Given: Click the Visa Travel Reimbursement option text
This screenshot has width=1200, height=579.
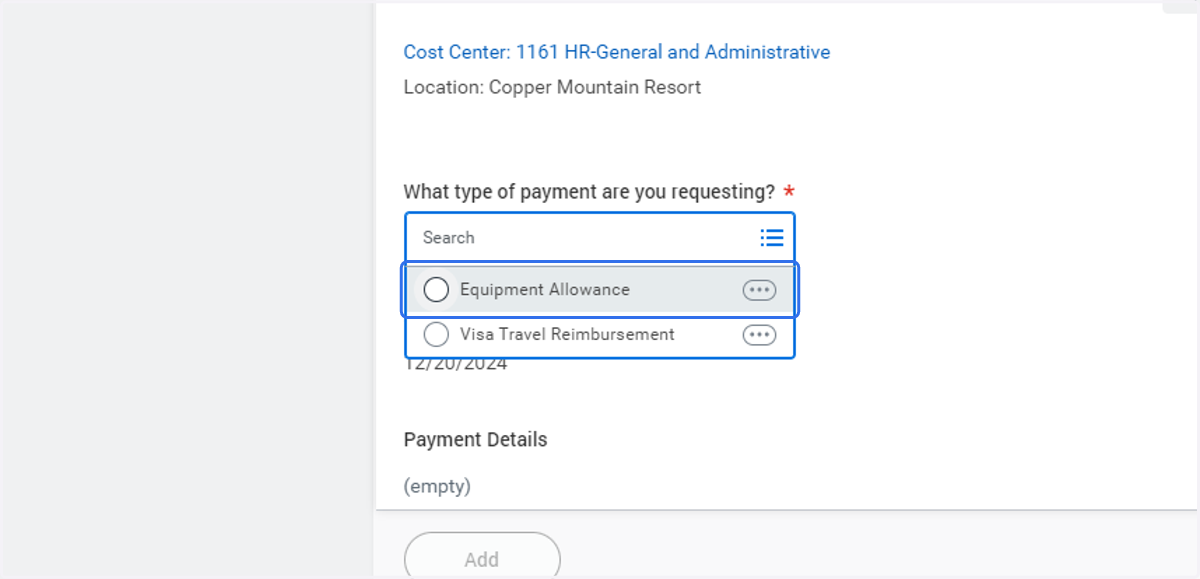Looking at the screenshot, I should click(x=567, y=334).
